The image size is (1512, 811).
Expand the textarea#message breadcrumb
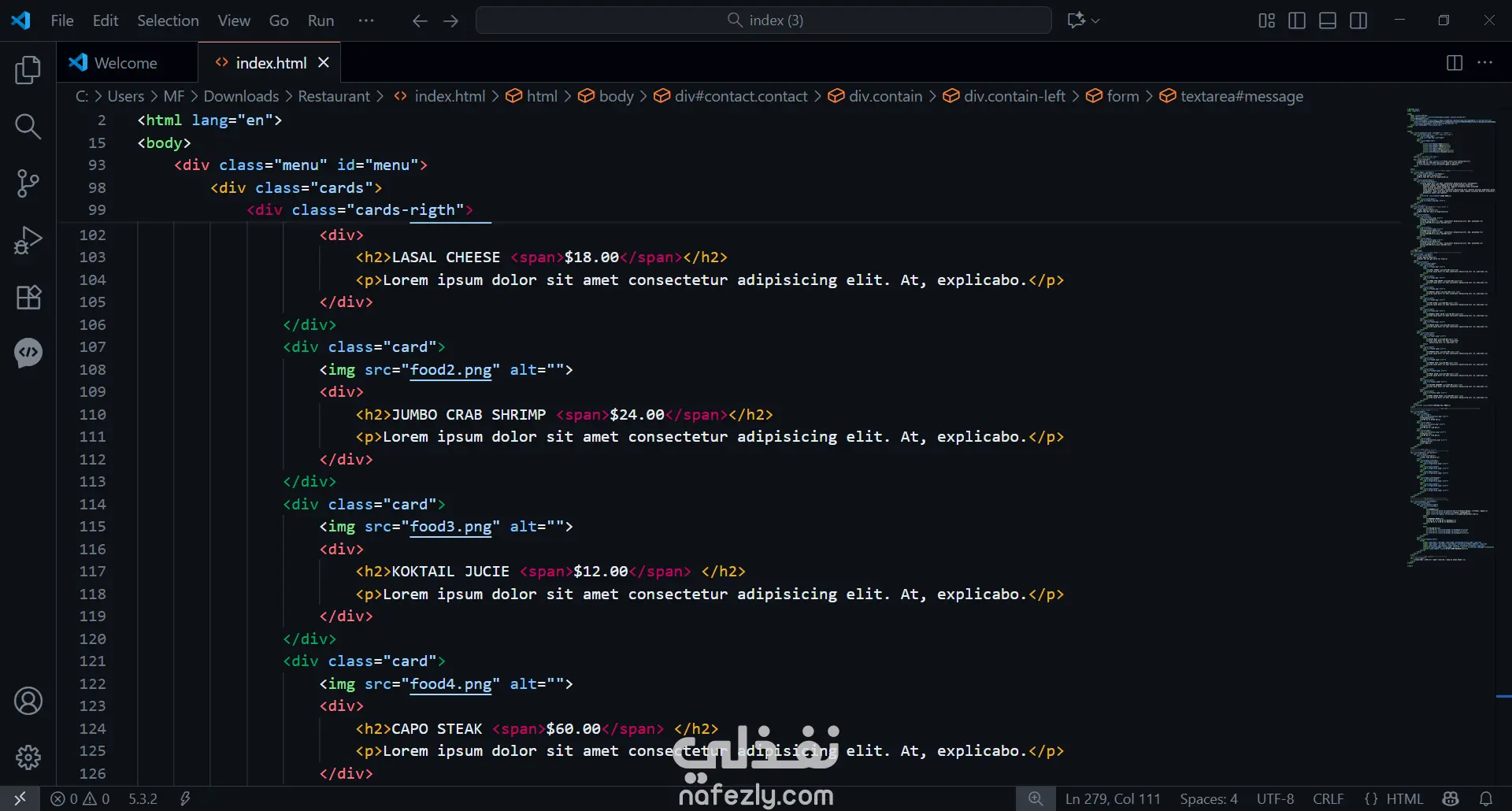pyautogui.click(x=1232, y=96)
